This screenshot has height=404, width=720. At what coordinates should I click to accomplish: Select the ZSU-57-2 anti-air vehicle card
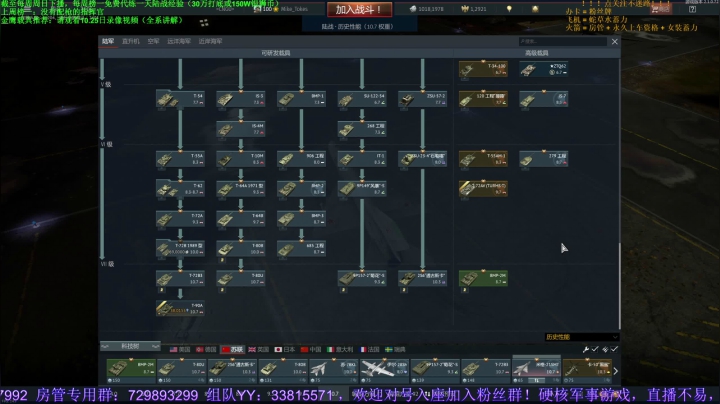click(x=422, y=99)
